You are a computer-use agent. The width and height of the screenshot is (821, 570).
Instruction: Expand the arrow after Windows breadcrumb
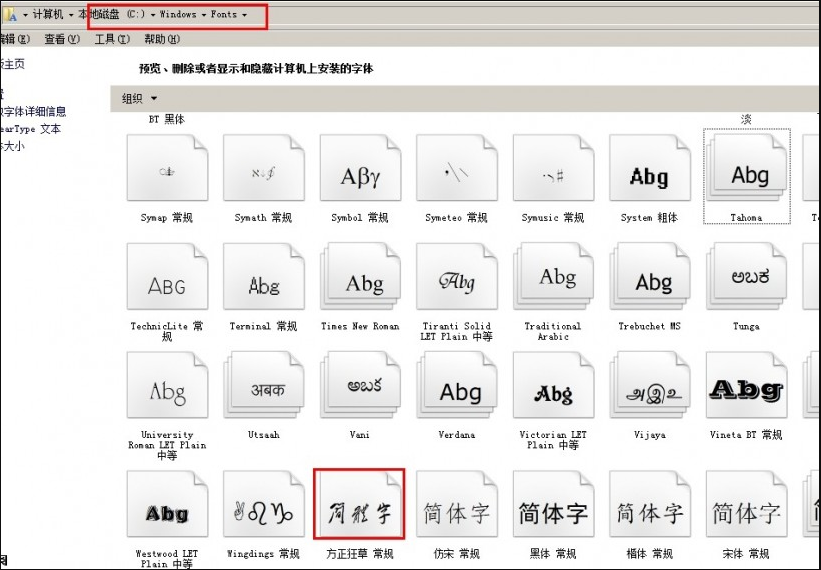pyautogui.click(x=204, y=15)
